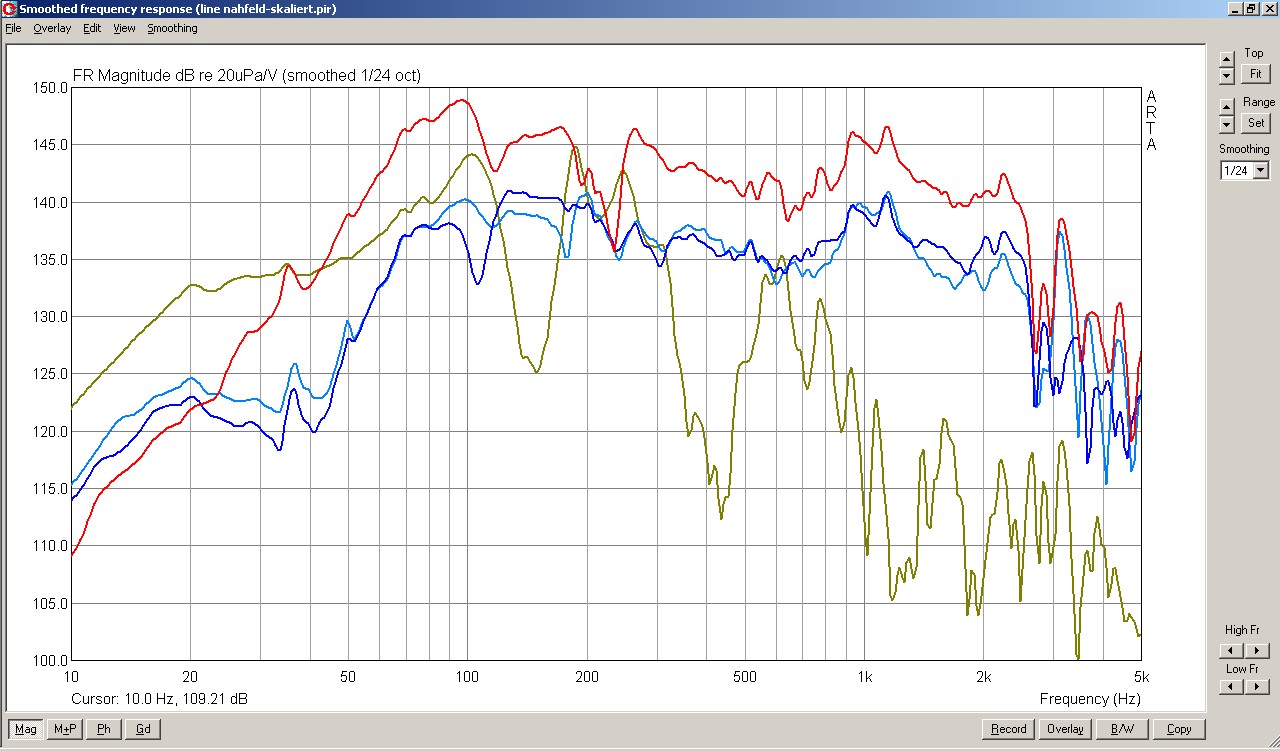The image size is (1280, 751).
Task: Open the View menu
Action: pyautogui.click(x=124, y=28)
